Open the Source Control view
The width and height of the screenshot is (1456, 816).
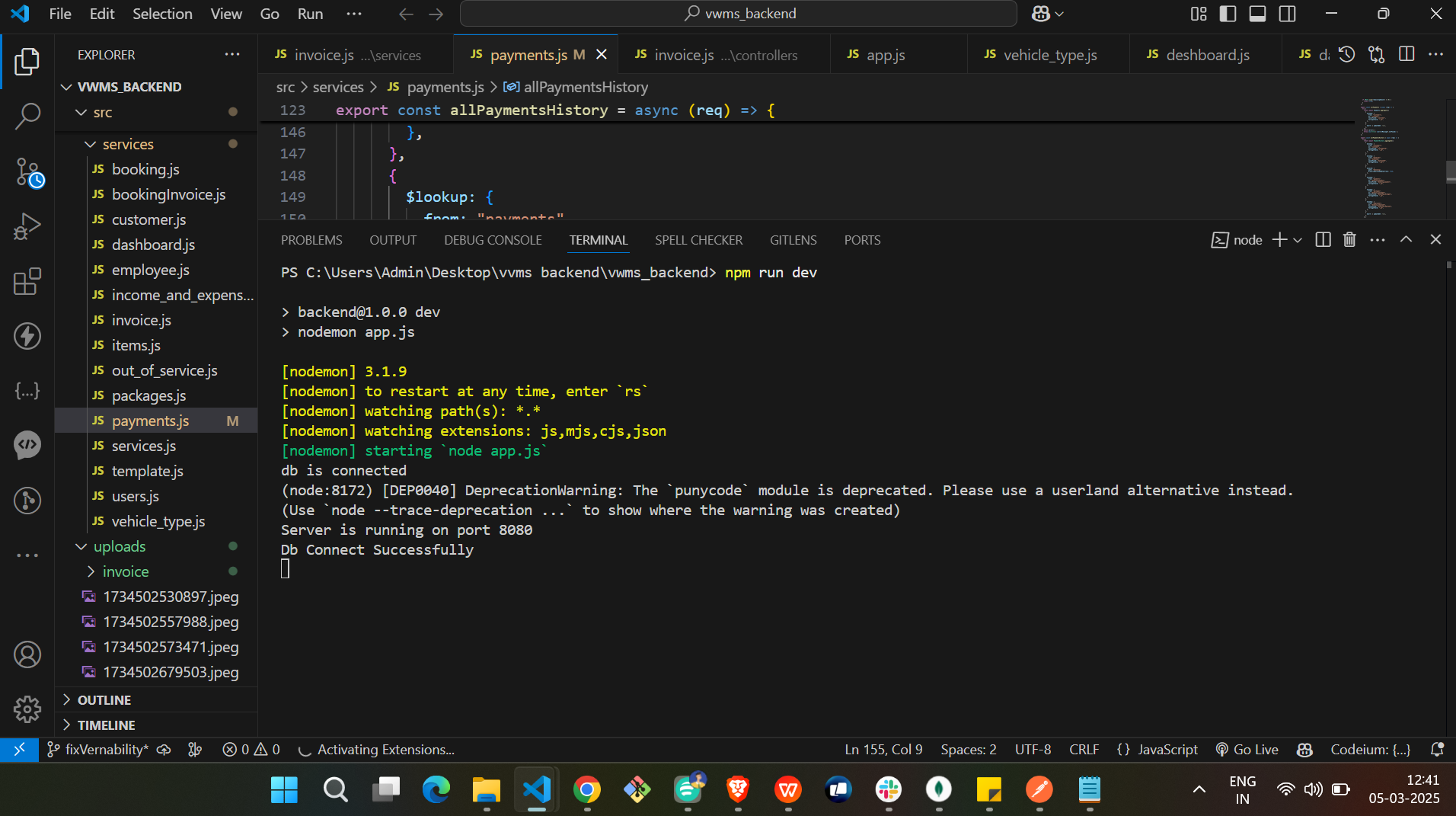point(27,172)
